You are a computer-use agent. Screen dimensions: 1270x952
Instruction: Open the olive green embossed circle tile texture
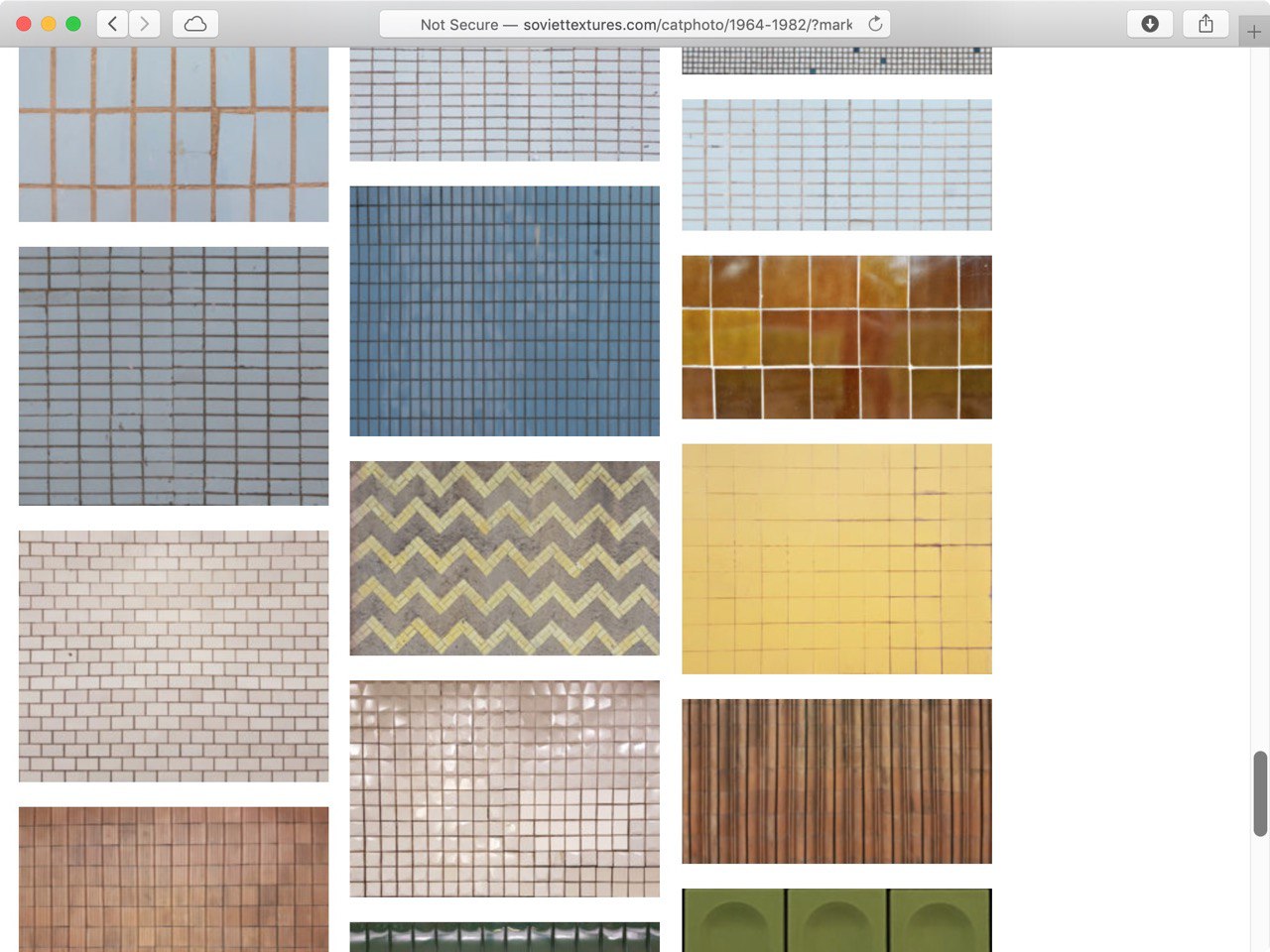coord(836,920)
